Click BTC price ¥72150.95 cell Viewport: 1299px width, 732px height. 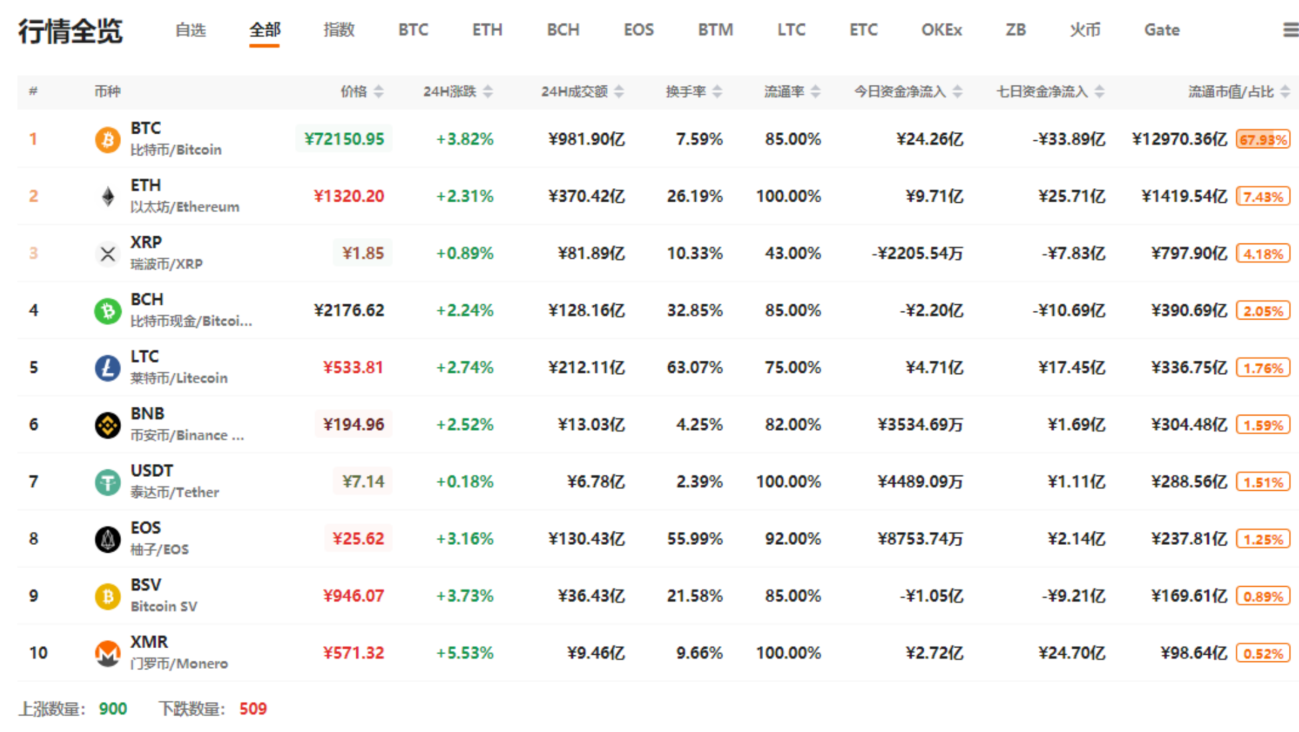coord(342,139)
